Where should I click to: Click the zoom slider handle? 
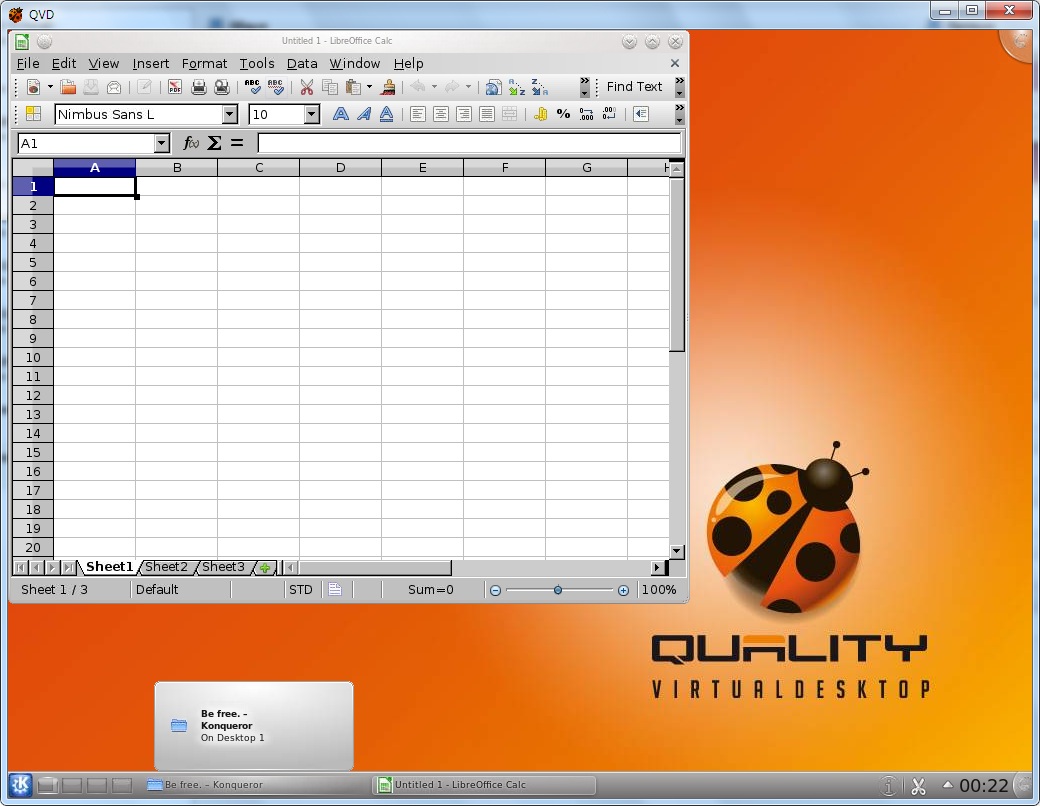(558, 590)
